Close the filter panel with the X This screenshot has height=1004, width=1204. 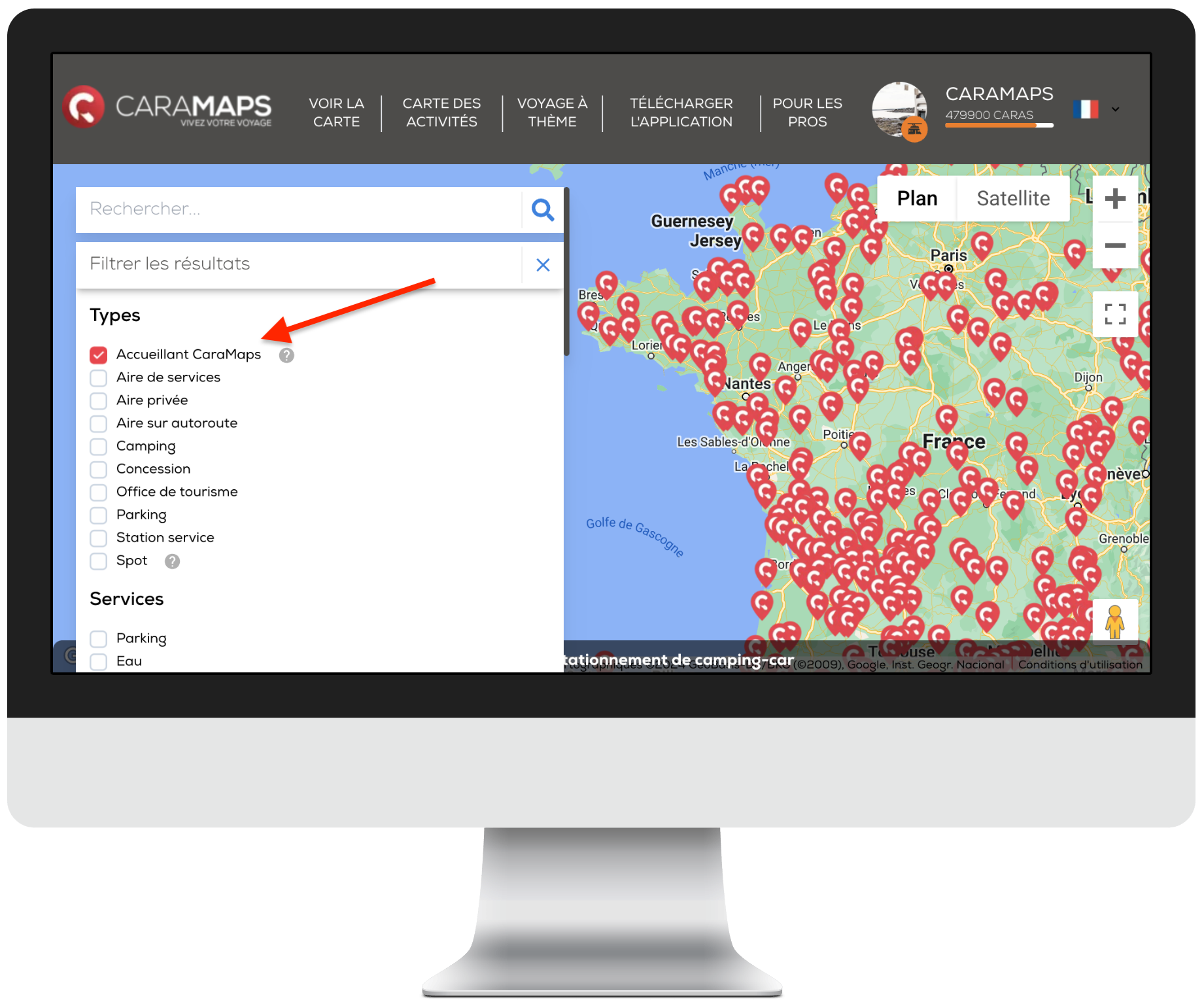[543, 265]
